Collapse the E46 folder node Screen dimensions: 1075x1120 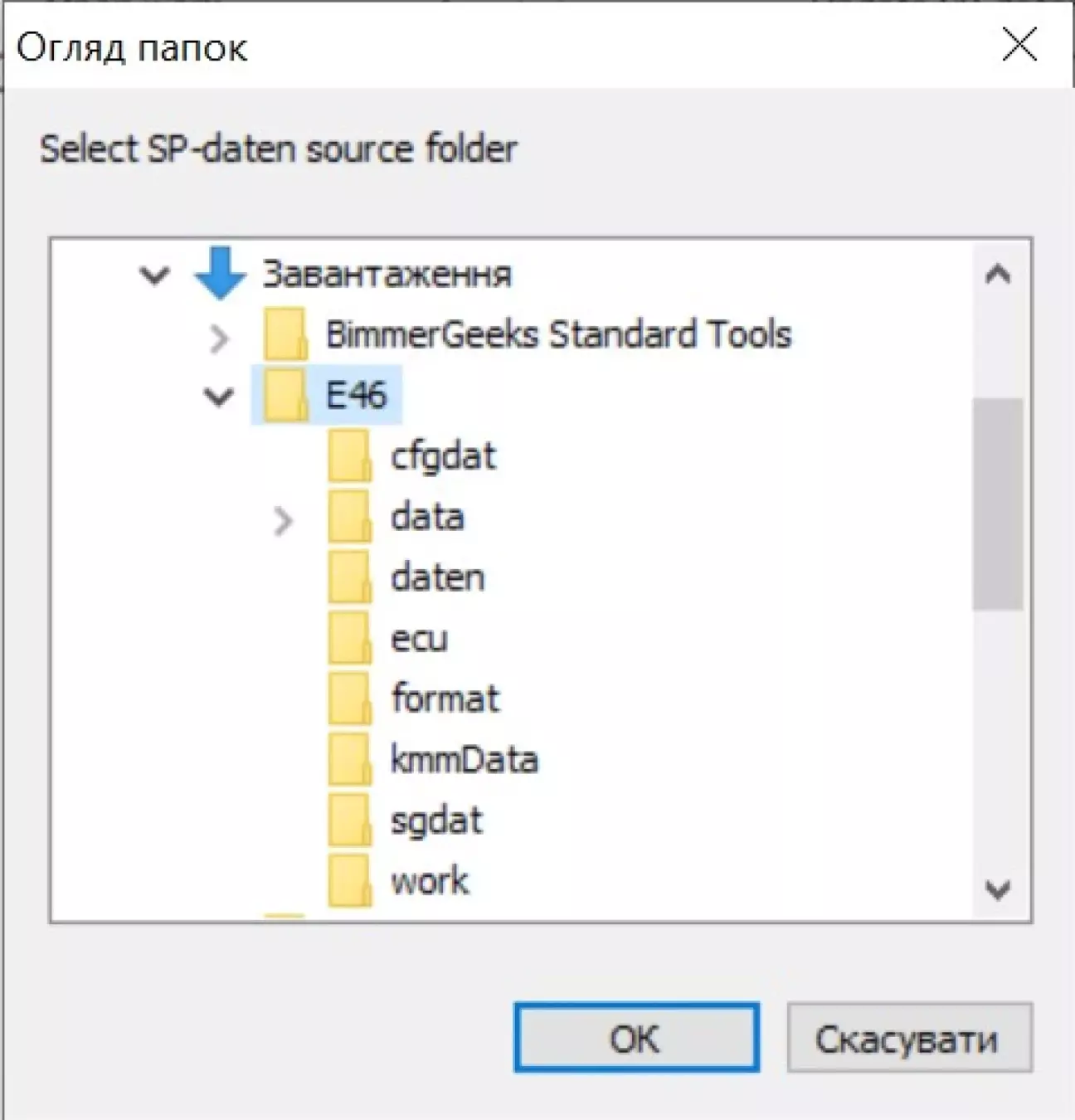pos(219,397)
